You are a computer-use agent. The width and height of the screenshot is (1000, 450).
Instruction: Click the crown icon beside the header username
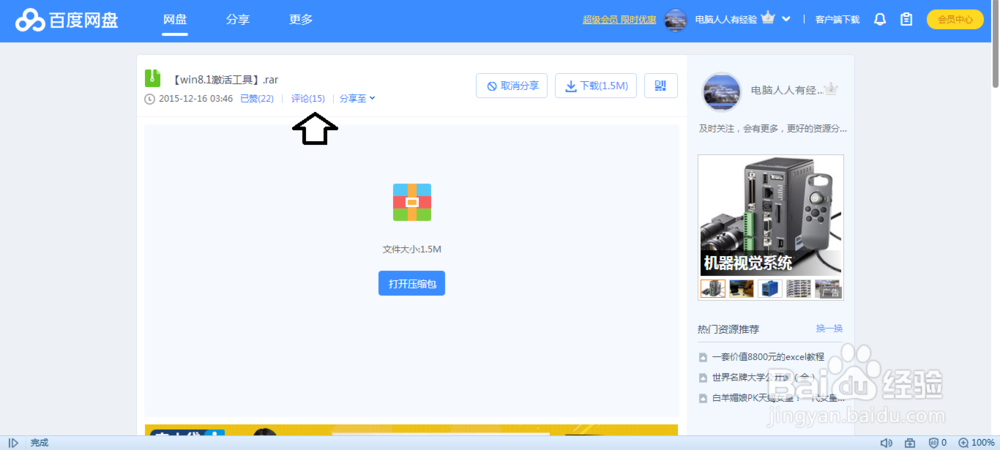[768, 18]
